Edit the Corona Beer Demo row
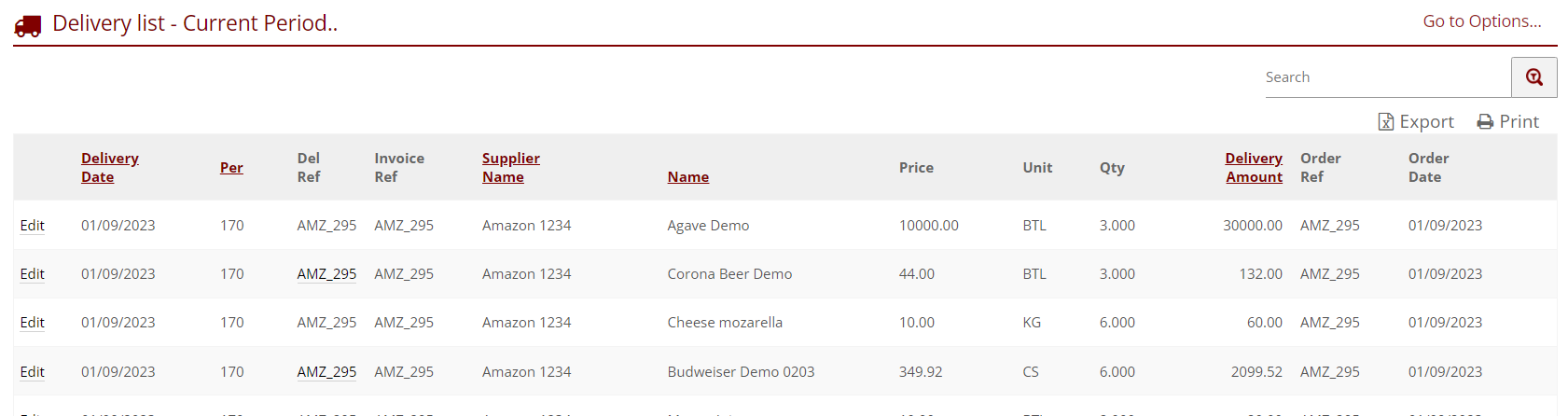Screen dimensions: 1568x416 [33, 274]
